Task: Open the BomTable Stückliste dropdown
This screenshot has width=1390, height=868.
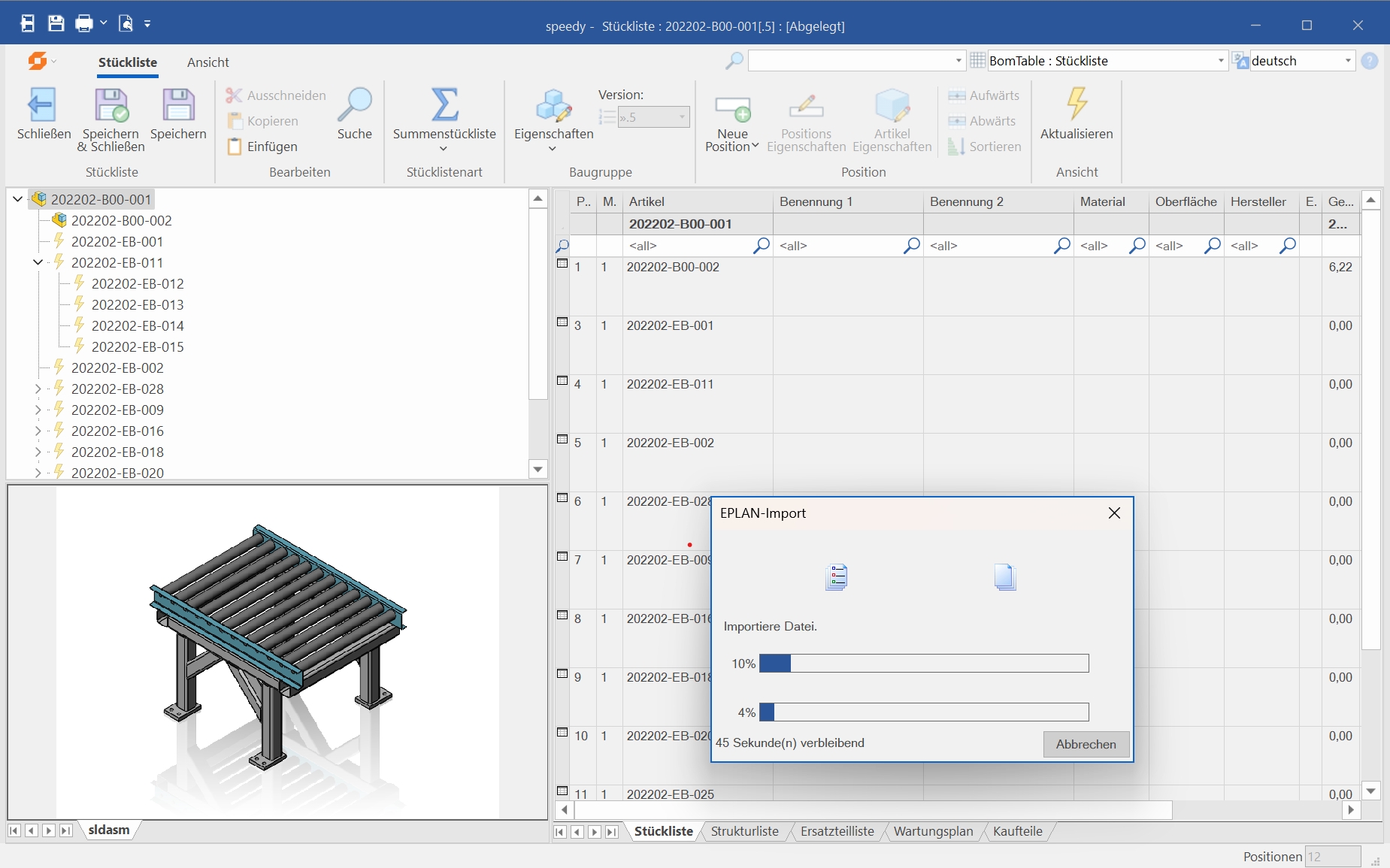Action: pos(1220,61)
